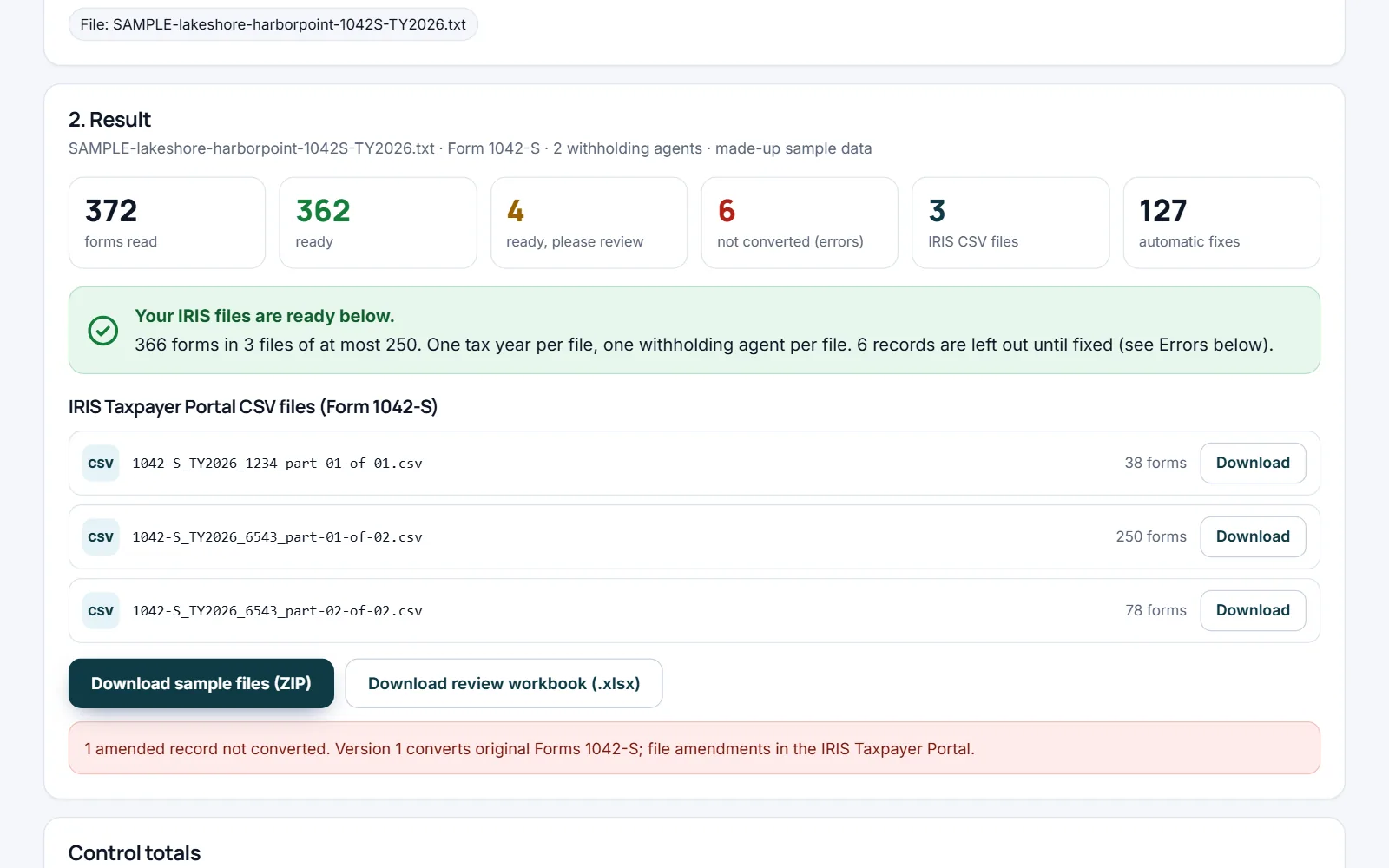This screenshot has height=868, width=1389.
Task: Download the 250 forms CSV file
Action: 1253,536
